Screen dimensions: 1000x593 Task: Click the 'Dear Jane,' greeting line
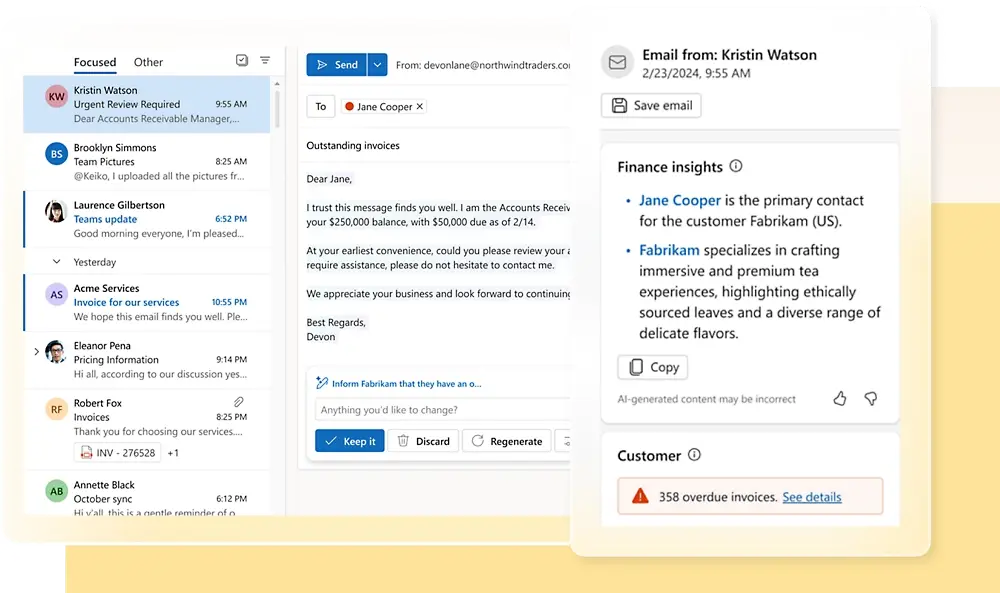coord(329,179)
